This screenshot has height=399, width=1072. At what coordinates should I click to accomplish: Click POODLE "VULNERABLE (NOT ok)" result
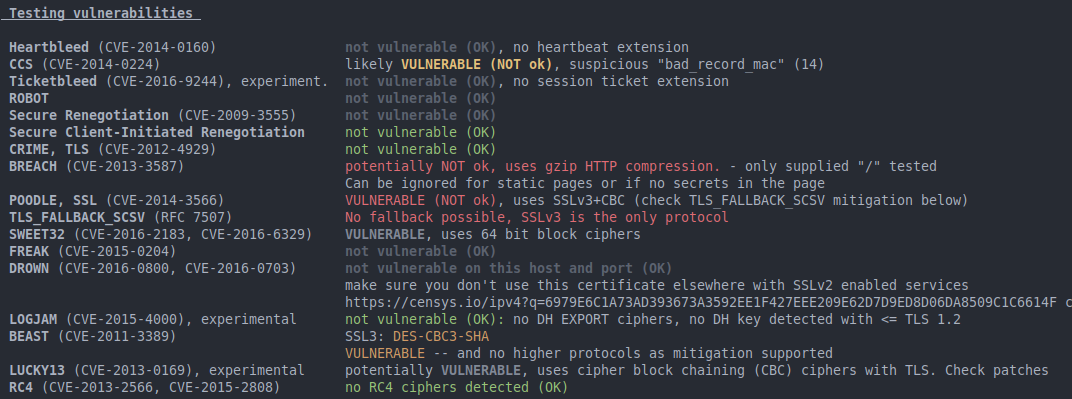coord(419,201)
